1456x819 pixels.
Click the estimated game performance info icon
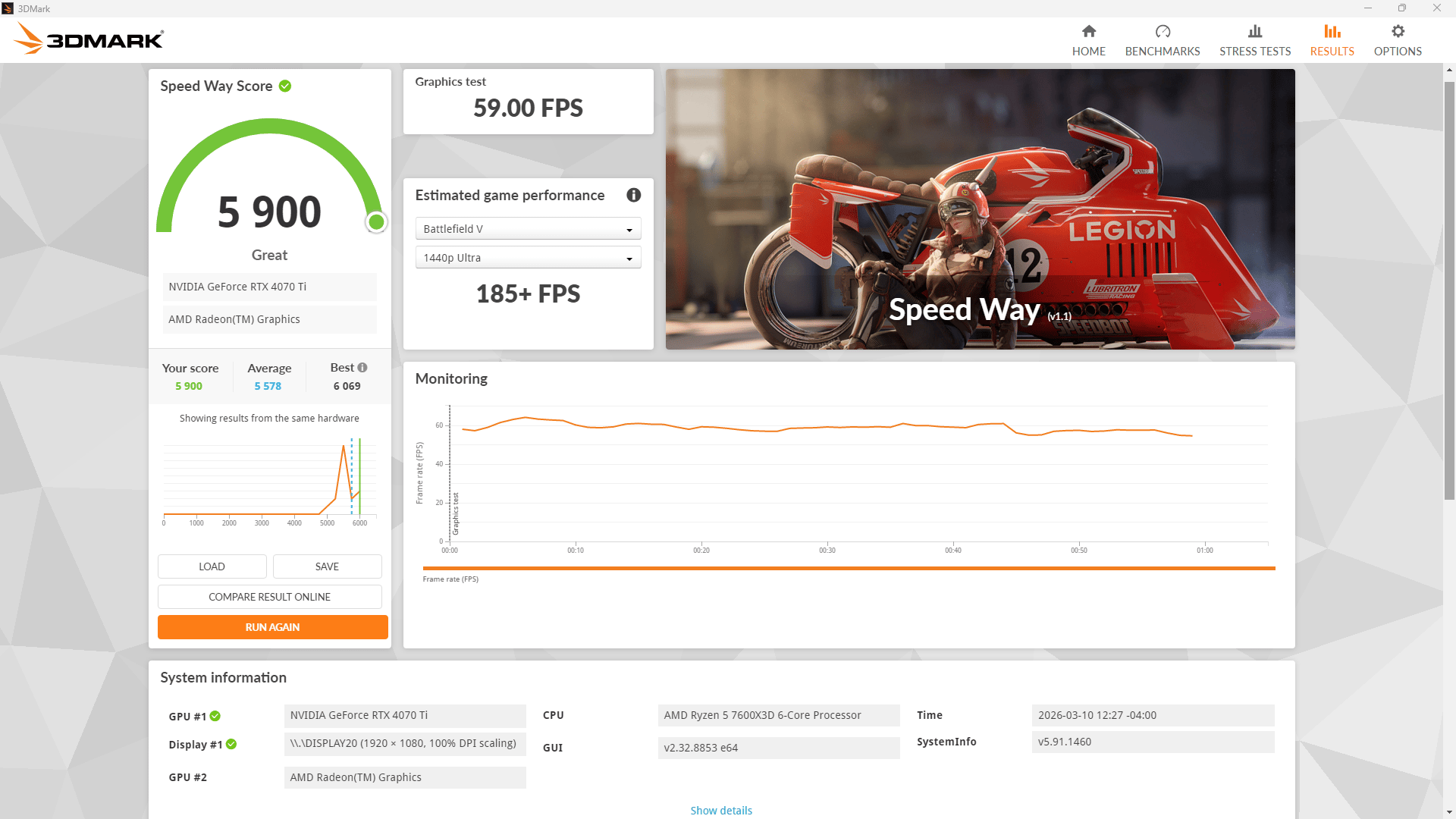(x=634, y=195)
